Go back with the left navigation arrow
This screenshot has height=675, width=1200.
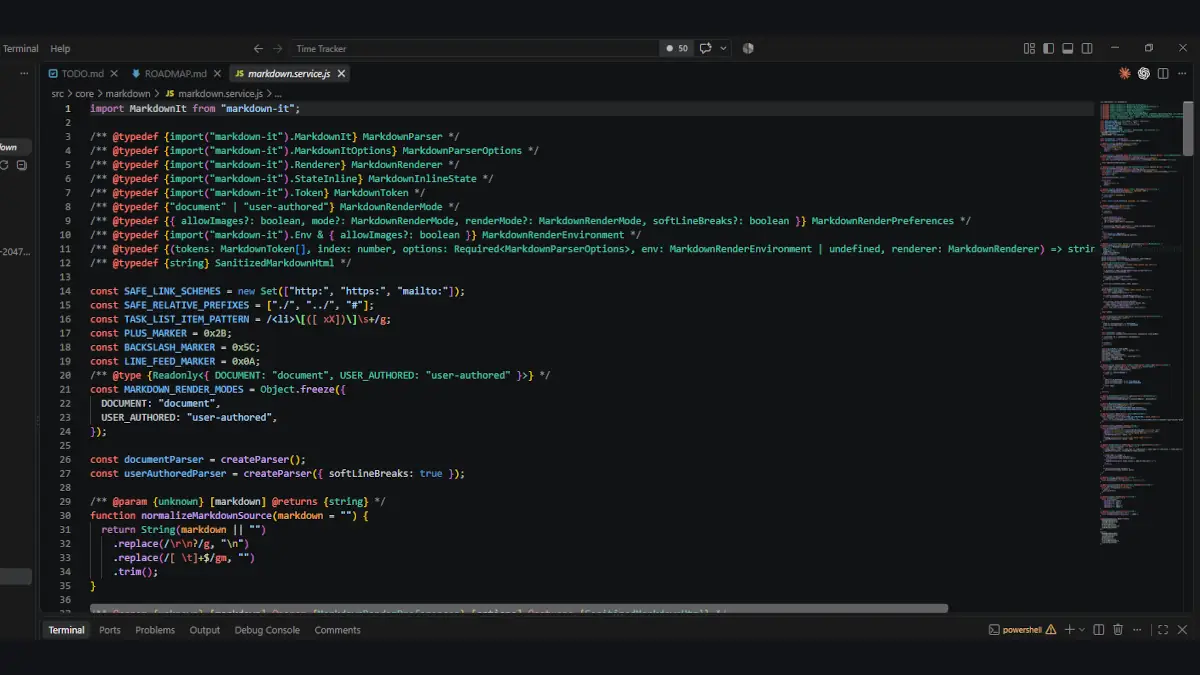point(258,48)
